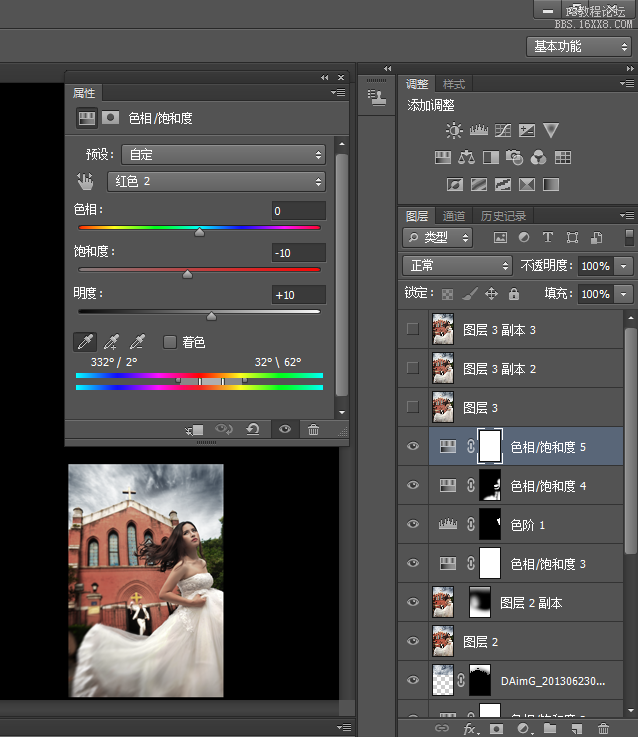Delete this adjustment layer via trash icon
This screenshot has height=737, width=638.
click(x=313, y=429)
